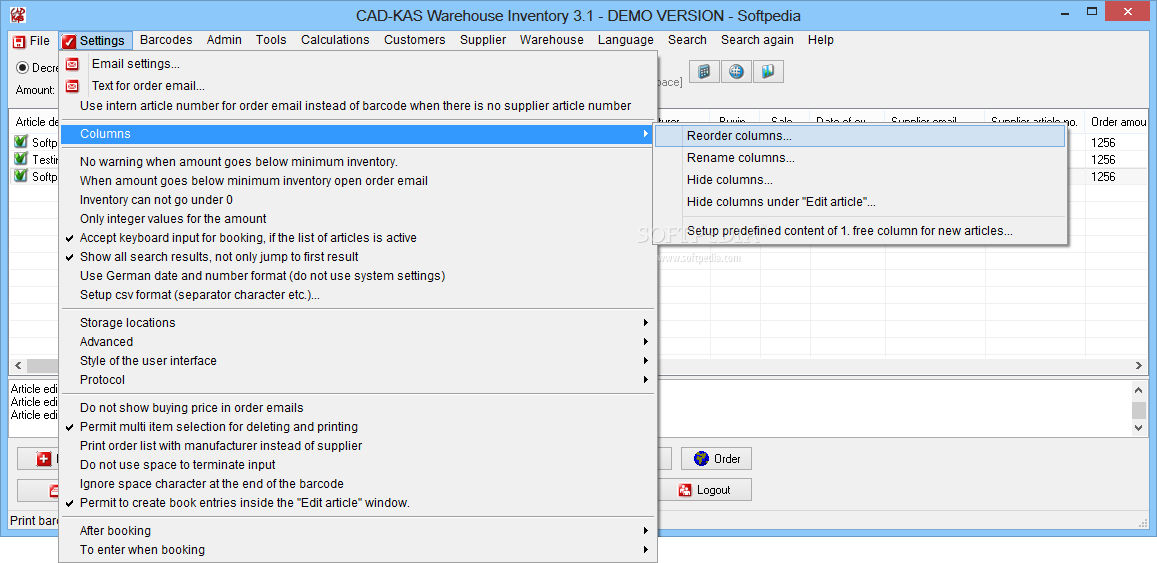The image size is (1157, 563).
Task: Click the red checkmark Settings icon
Action: pos(69,41)
